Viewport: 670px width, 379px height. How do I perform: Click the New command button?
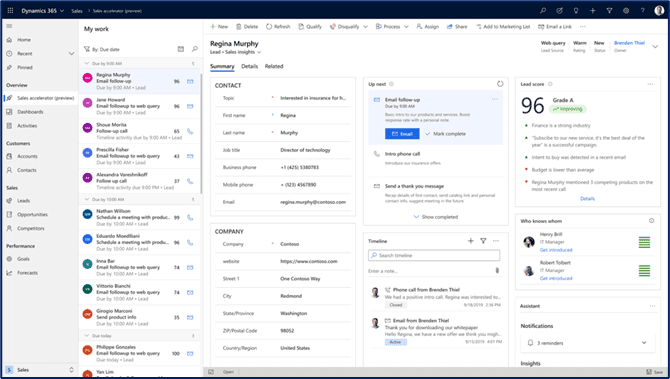(x=219, y=26)
